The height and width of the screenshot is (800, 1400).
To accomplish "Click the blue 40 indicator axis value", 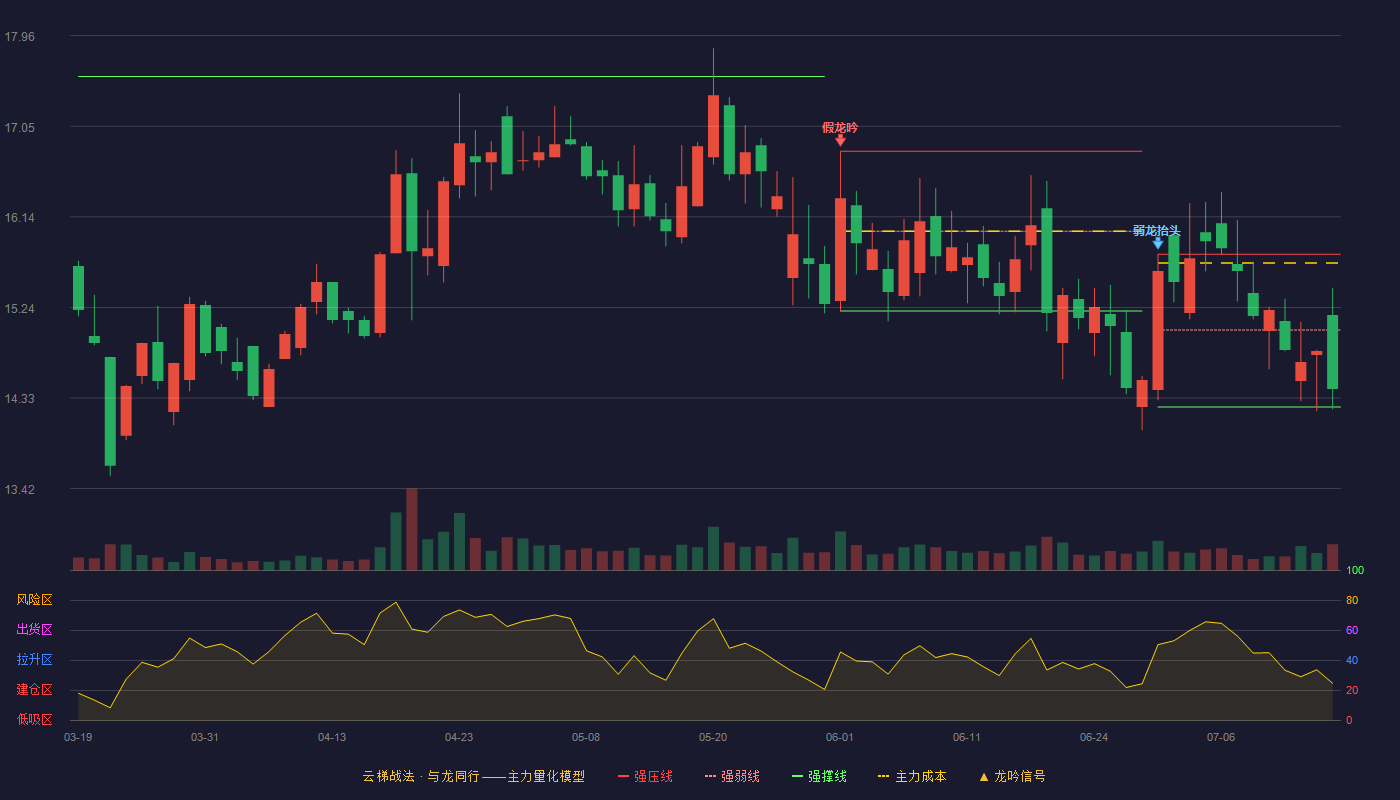I will point(1352,660).
